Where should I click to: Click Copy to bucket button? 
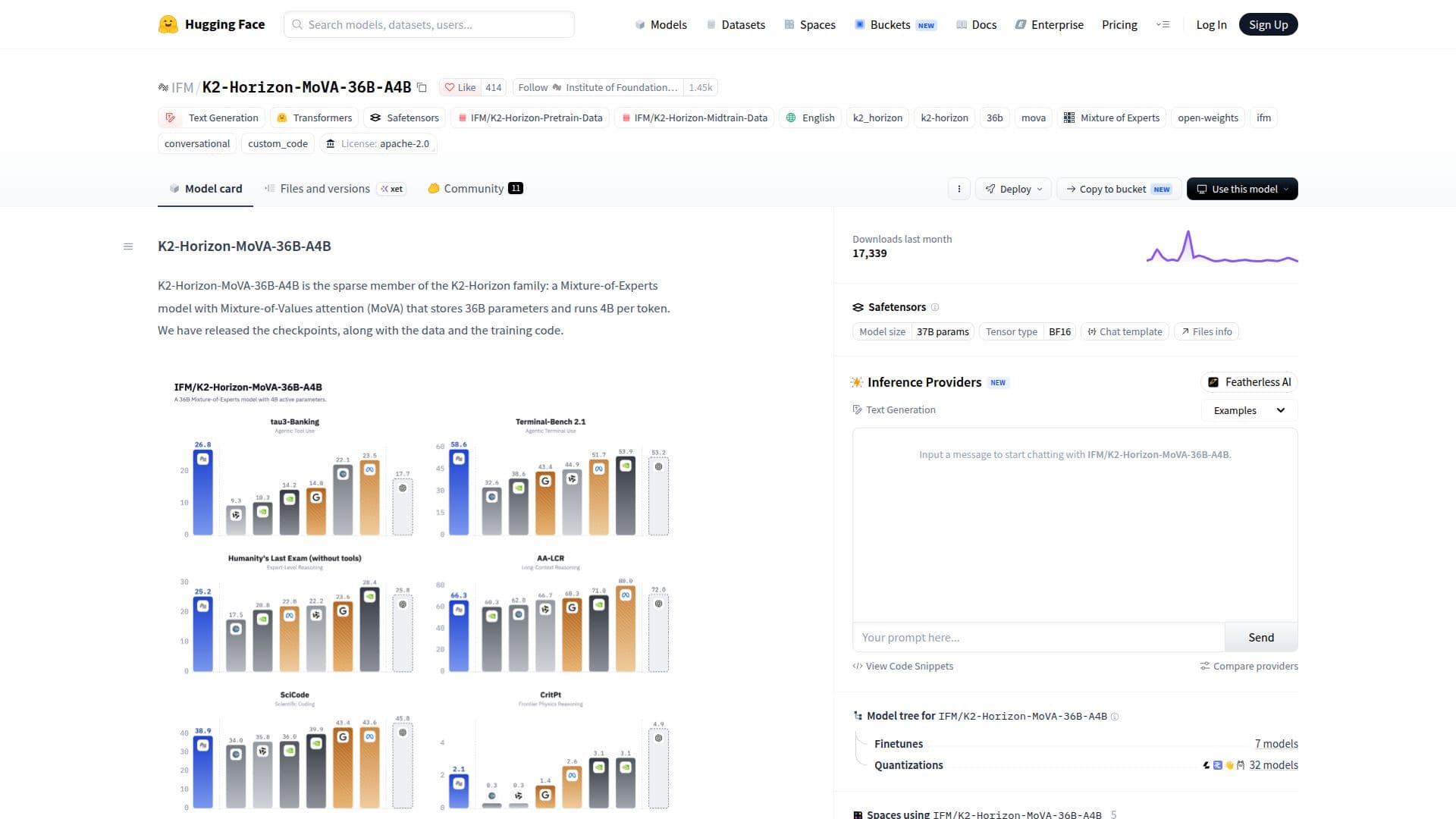tap(1119, 189)
